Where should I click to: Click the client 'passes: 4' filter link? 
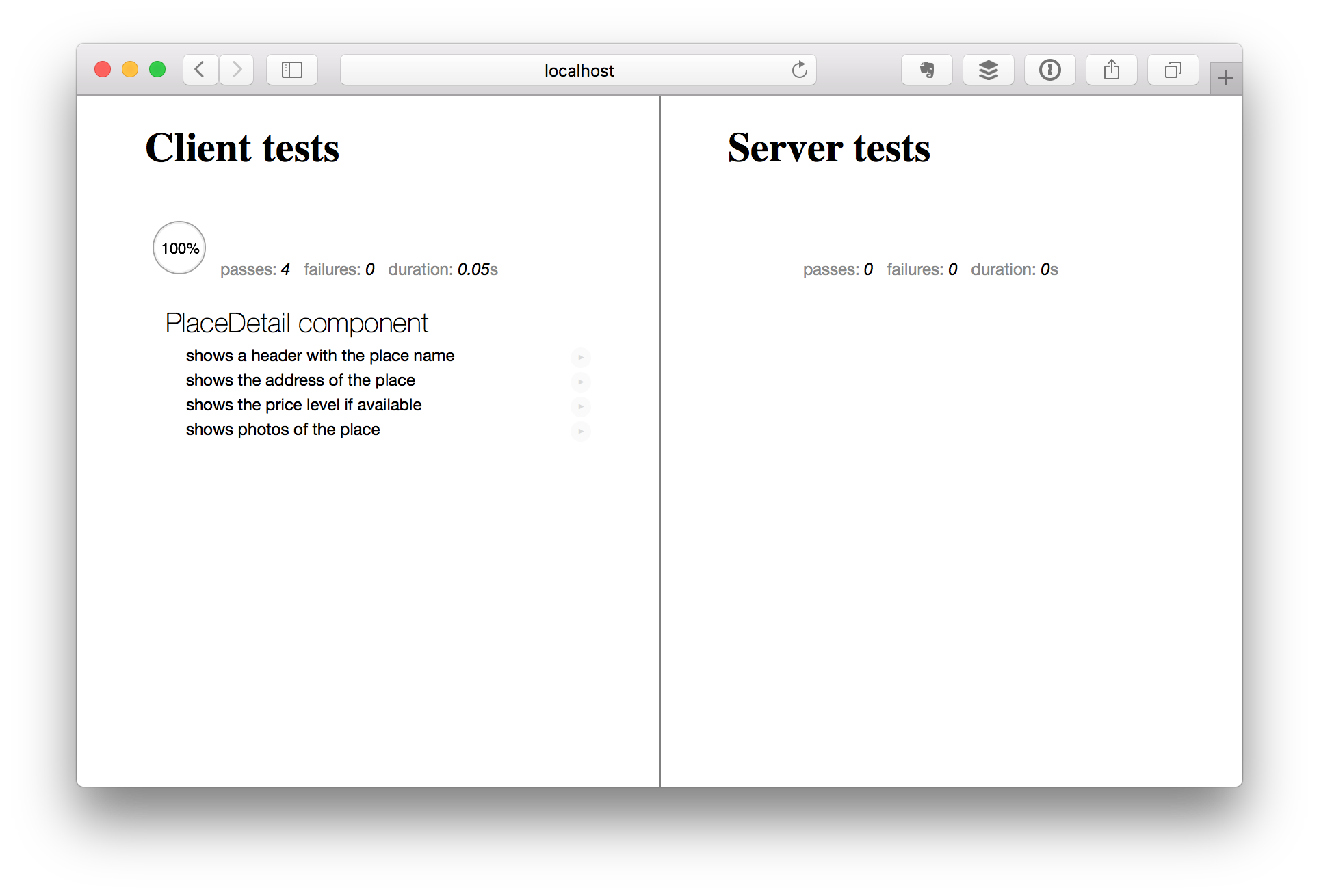click(254, 269)
